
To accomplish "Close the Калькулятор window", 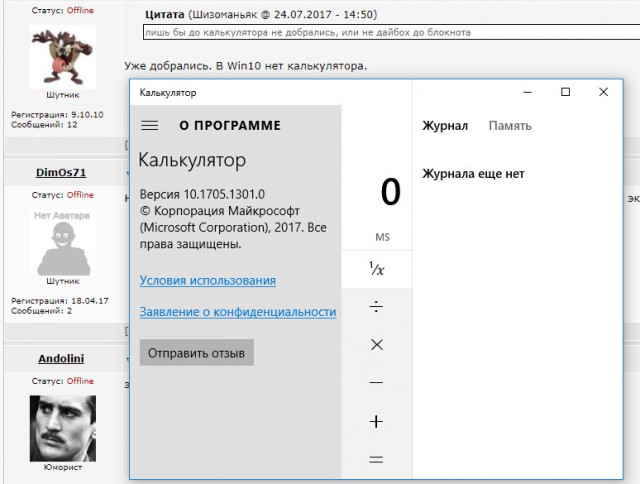I will (x=603, y=92).
